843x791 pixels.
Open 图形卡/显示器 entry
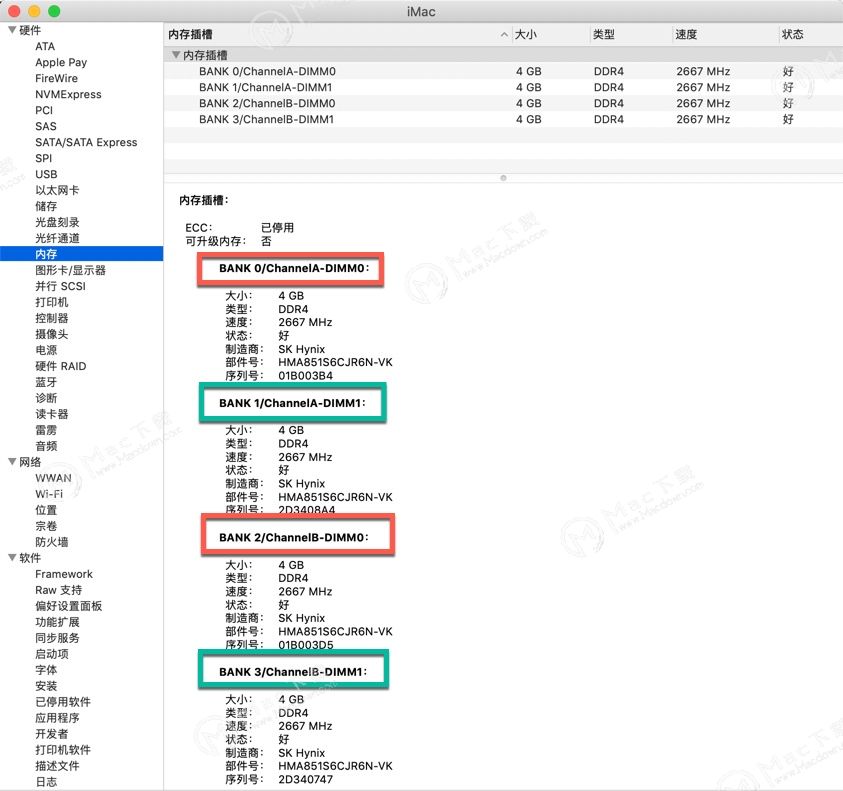click(70, 270)
